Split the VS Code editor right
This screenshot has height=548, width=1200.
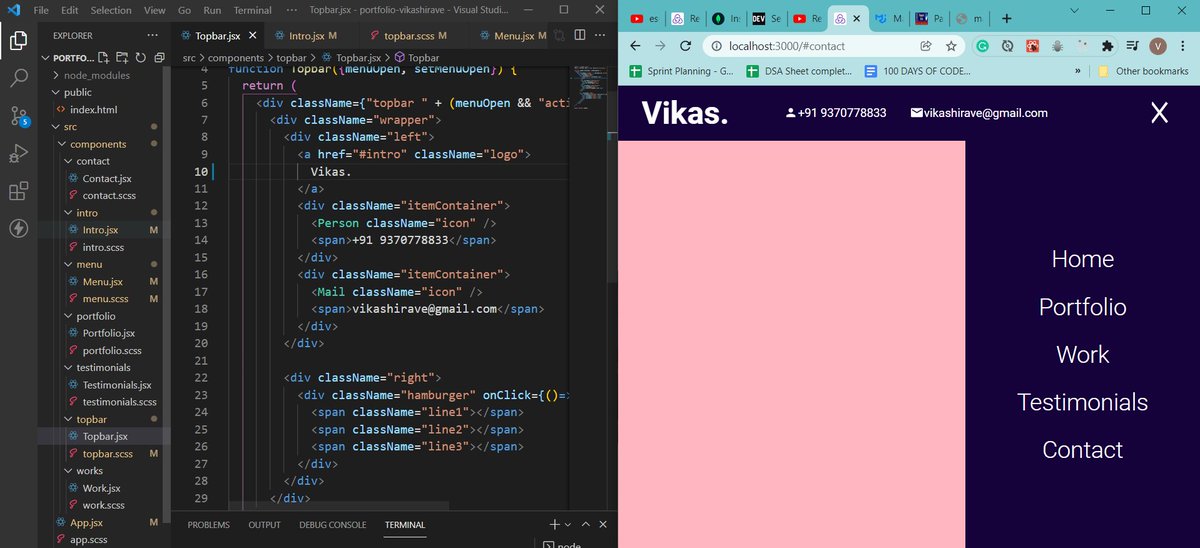580,35
